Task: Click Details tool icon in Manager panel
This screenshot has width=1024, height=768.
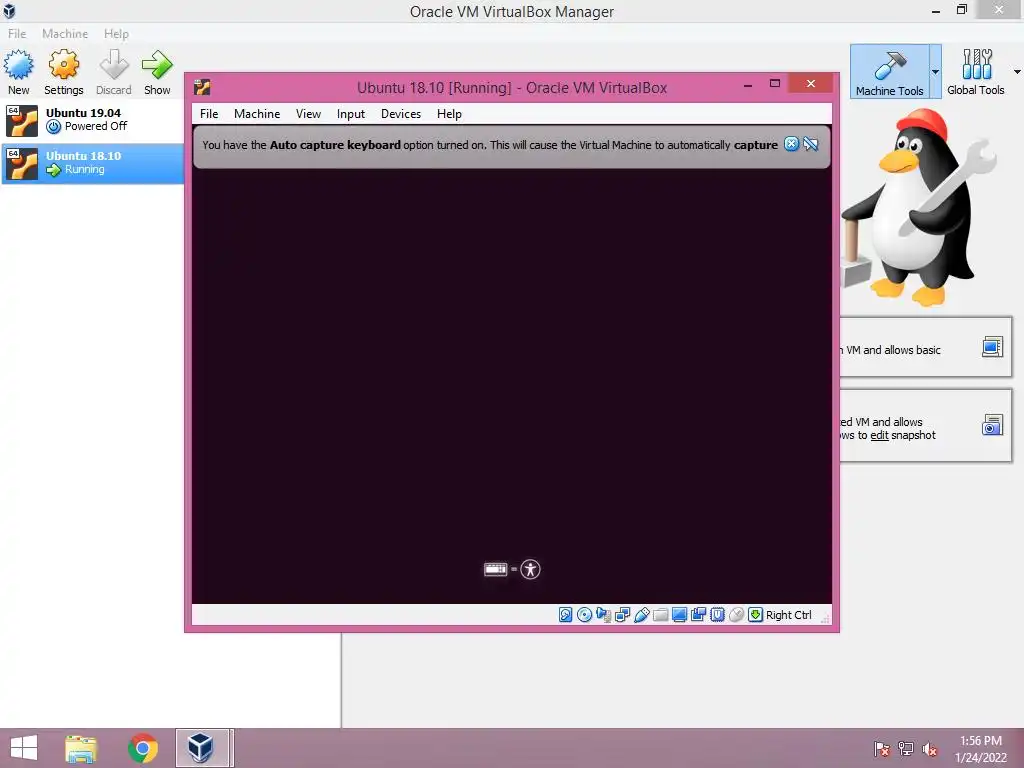Action: pyautogui.click(x=992, y=347)
